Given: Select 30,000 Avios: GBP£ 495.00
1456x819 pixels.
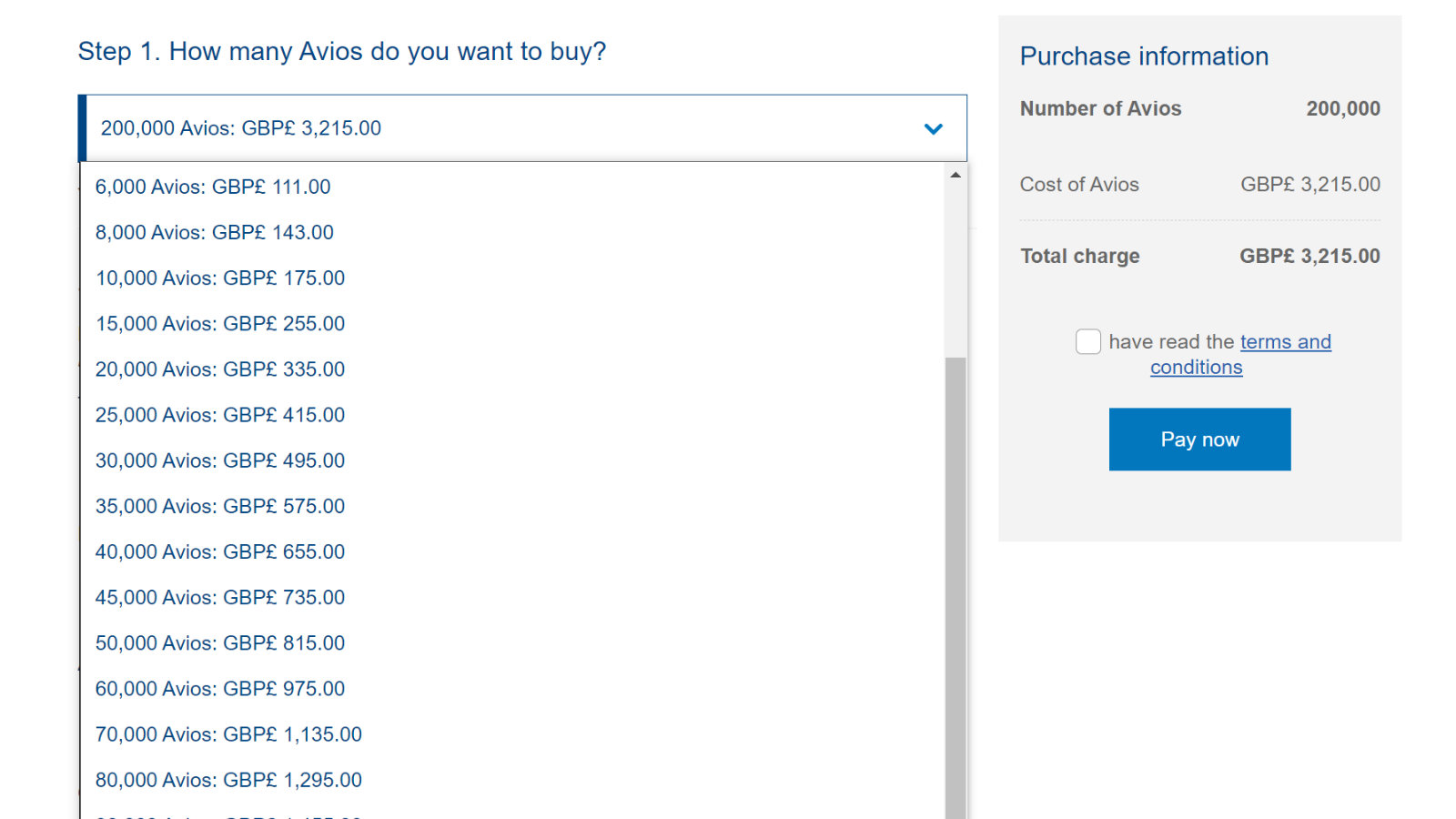Looking at the screenshot, I should [513, 460].
